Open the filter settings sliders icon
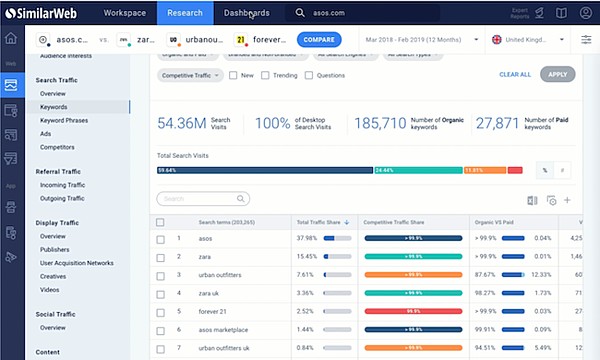 (x=586, y=39)
